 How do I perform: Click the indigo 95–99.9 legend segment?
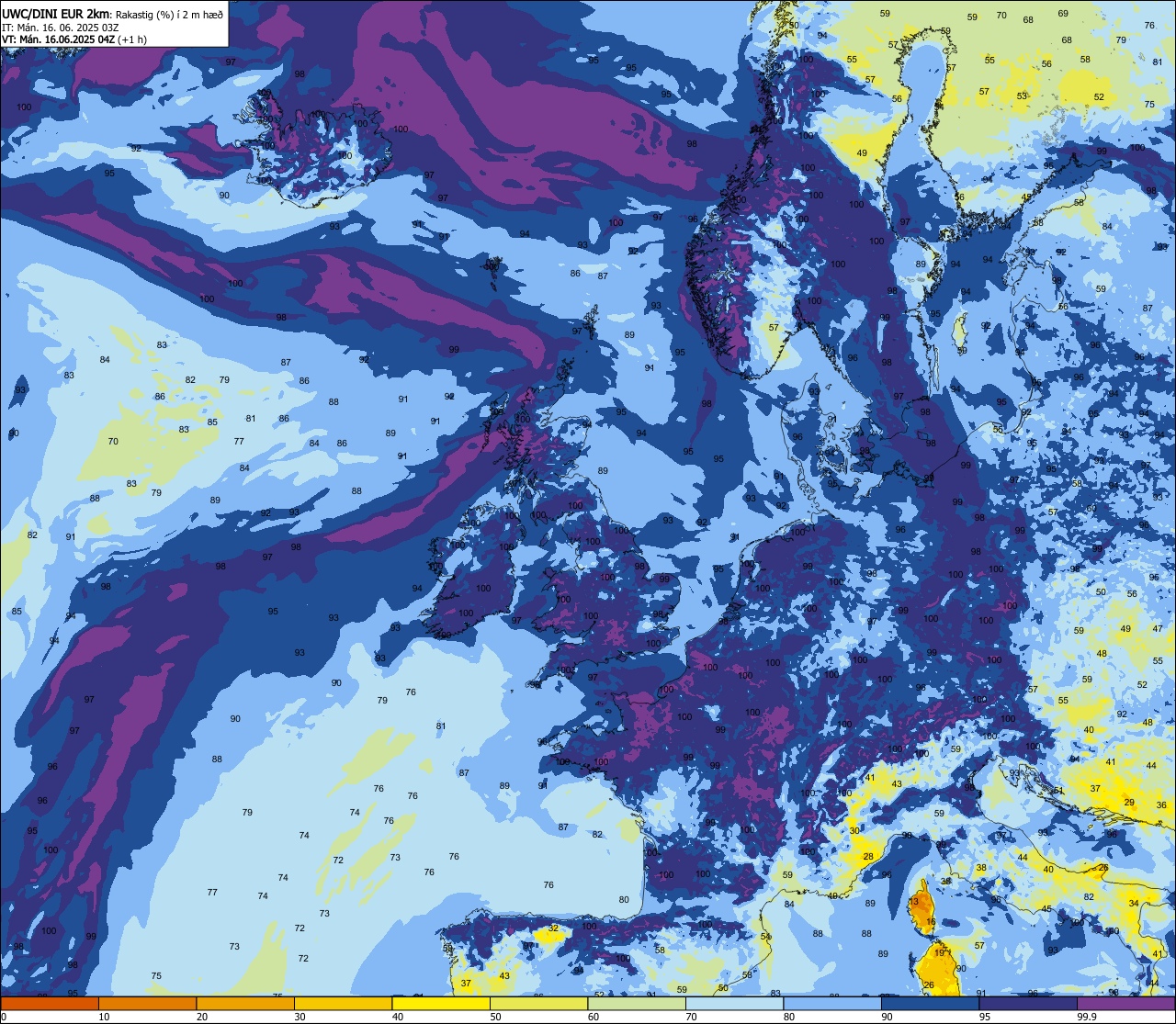coord(1028,1003)
